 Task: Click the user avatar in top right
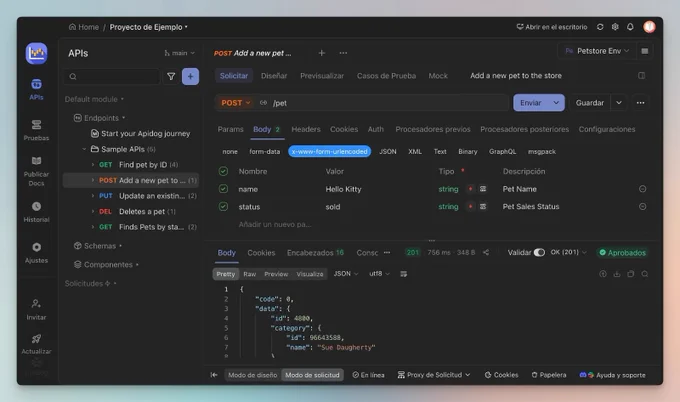click(649, 27)
